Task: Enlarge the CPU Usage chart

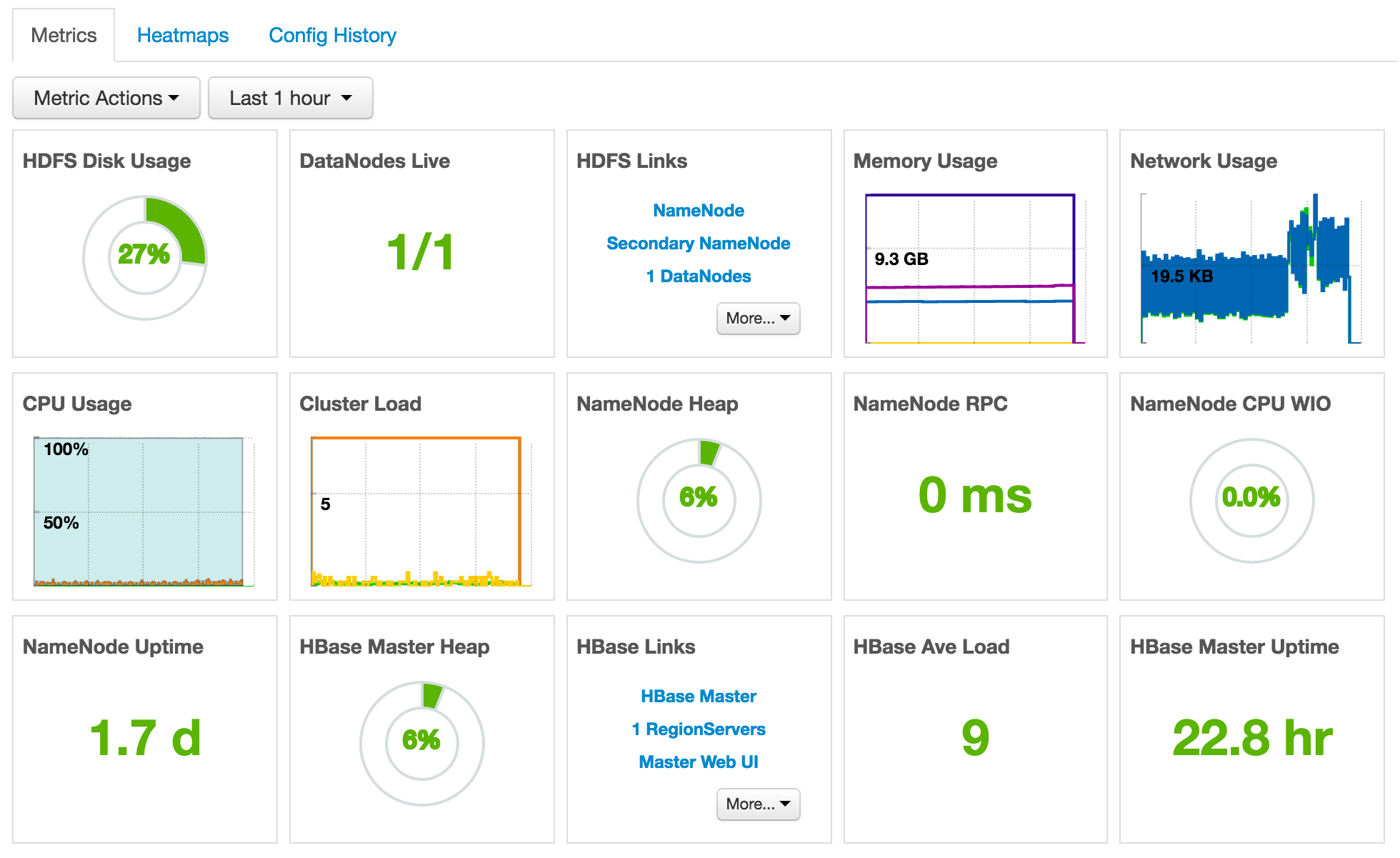Action: click(x=140, y=512)
